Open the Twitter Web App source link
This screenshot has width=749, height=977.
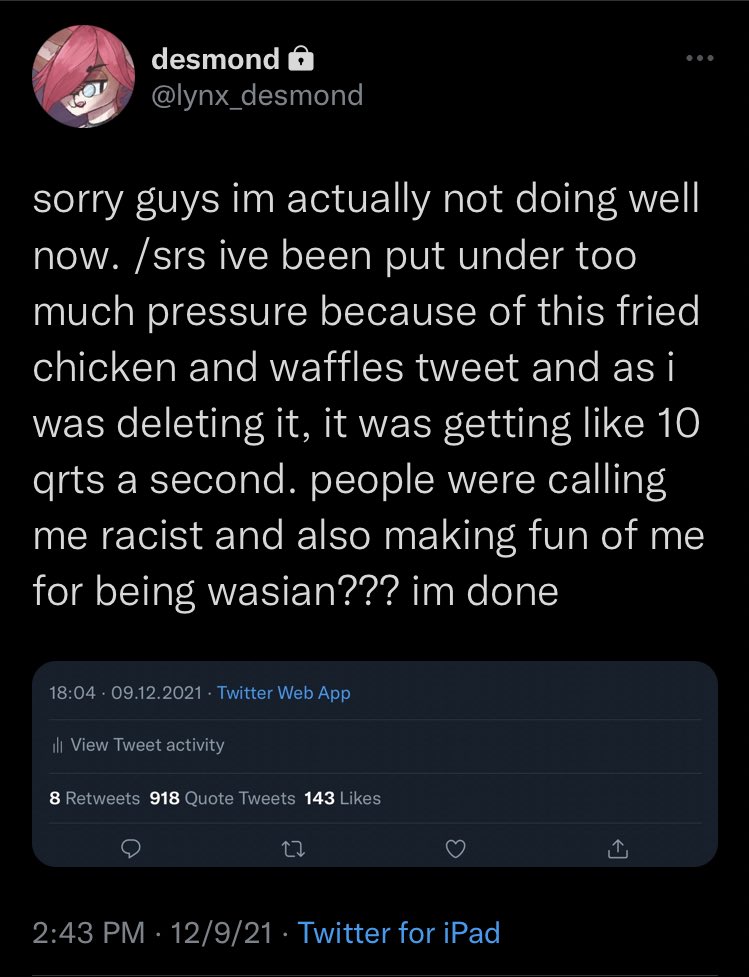coord(283,692)
